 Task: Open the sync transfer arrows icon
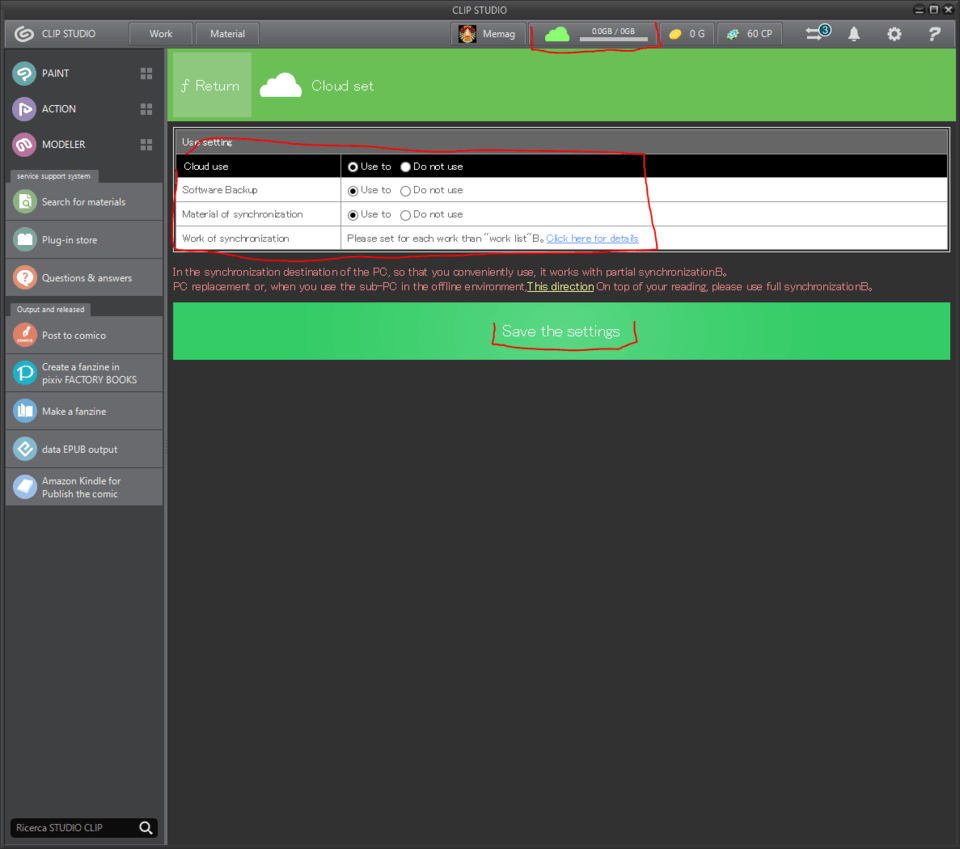(816, 34)
